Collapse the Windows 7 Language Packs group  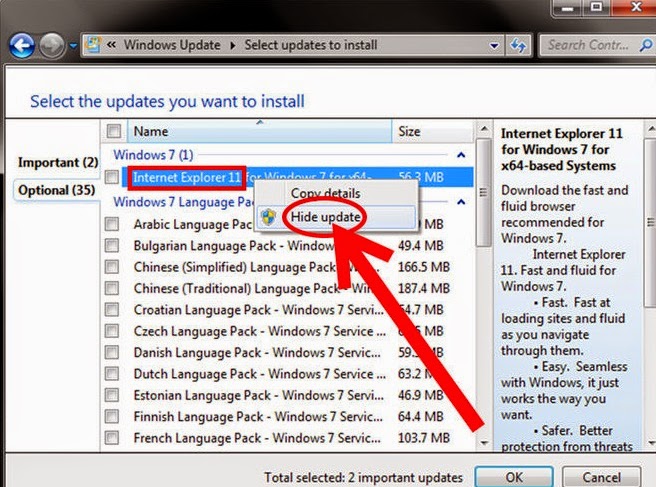(461, 202)
